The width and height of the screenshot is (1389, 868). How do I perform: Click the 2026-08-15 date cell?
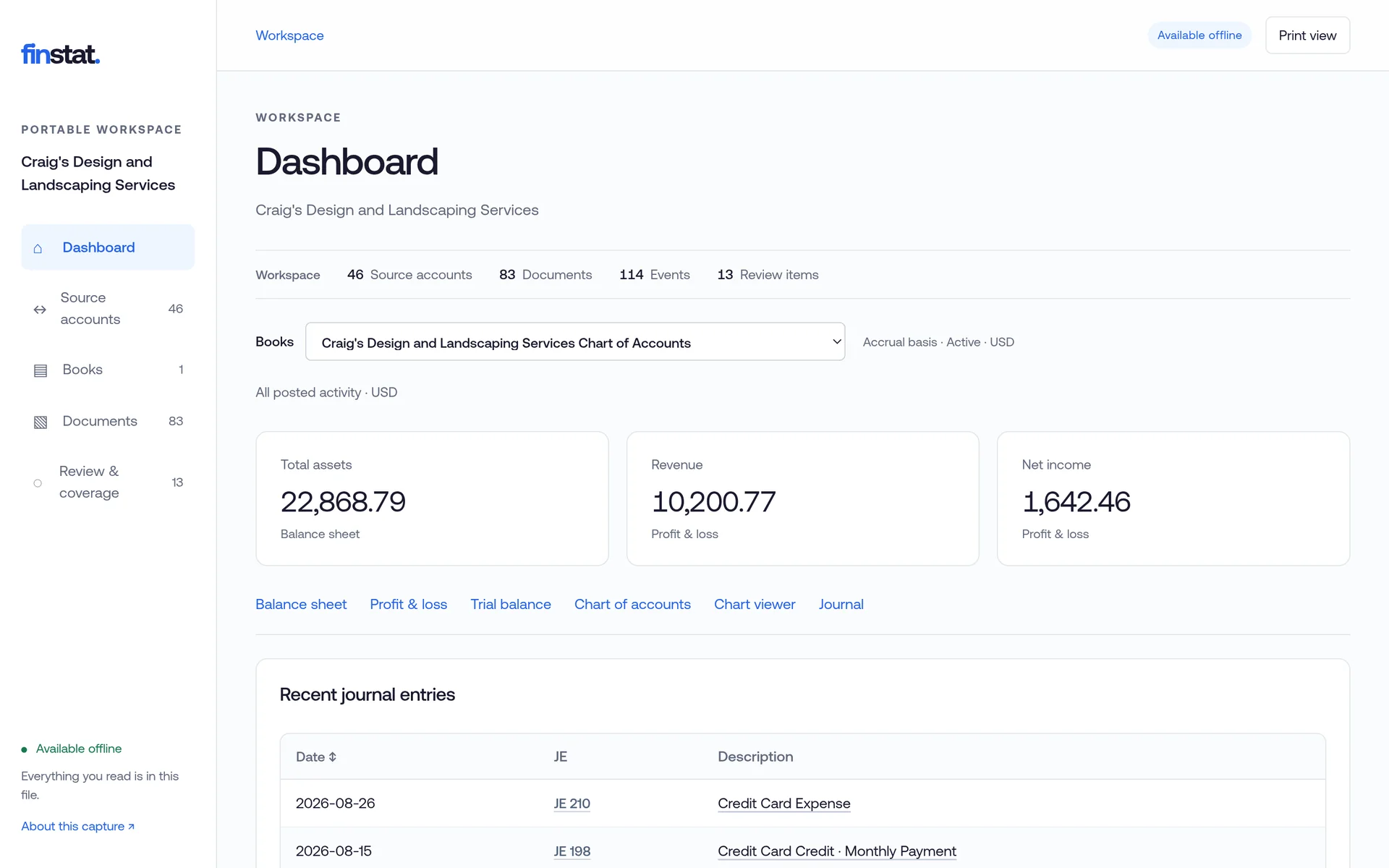(334, 851)
